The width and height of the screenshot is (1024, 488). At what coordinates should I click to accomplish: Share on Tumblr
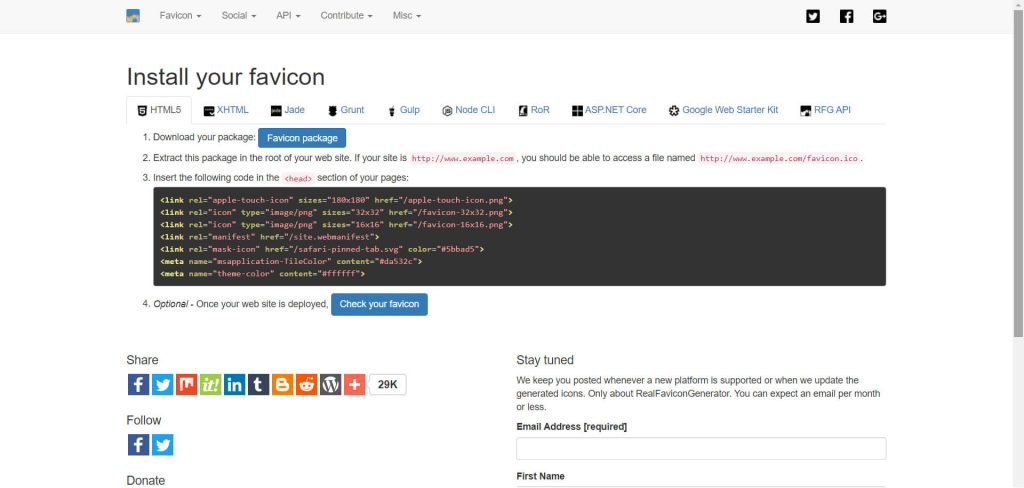(x=259, y=384)
